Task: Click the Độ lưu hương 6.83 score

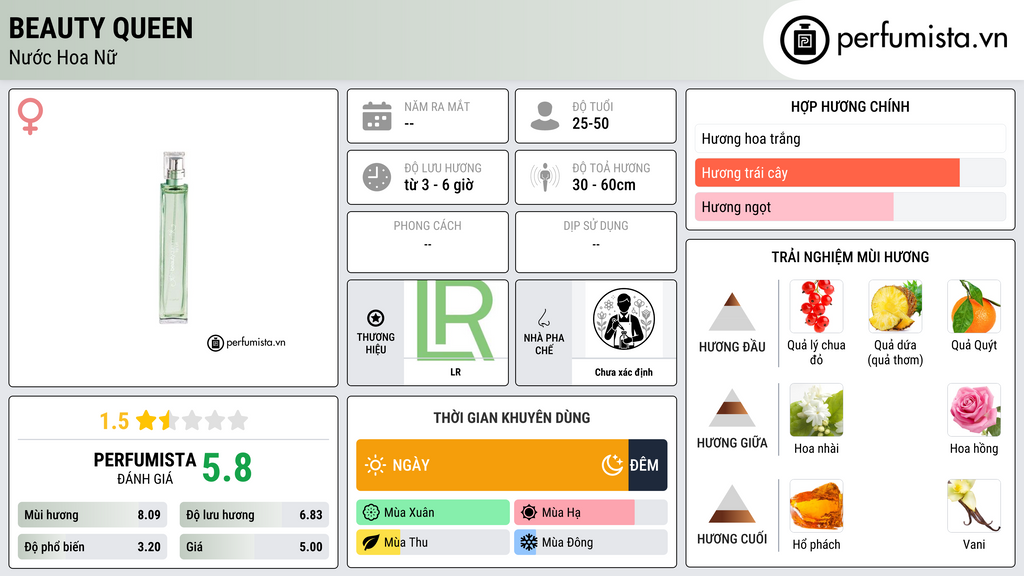Action: 254,515
